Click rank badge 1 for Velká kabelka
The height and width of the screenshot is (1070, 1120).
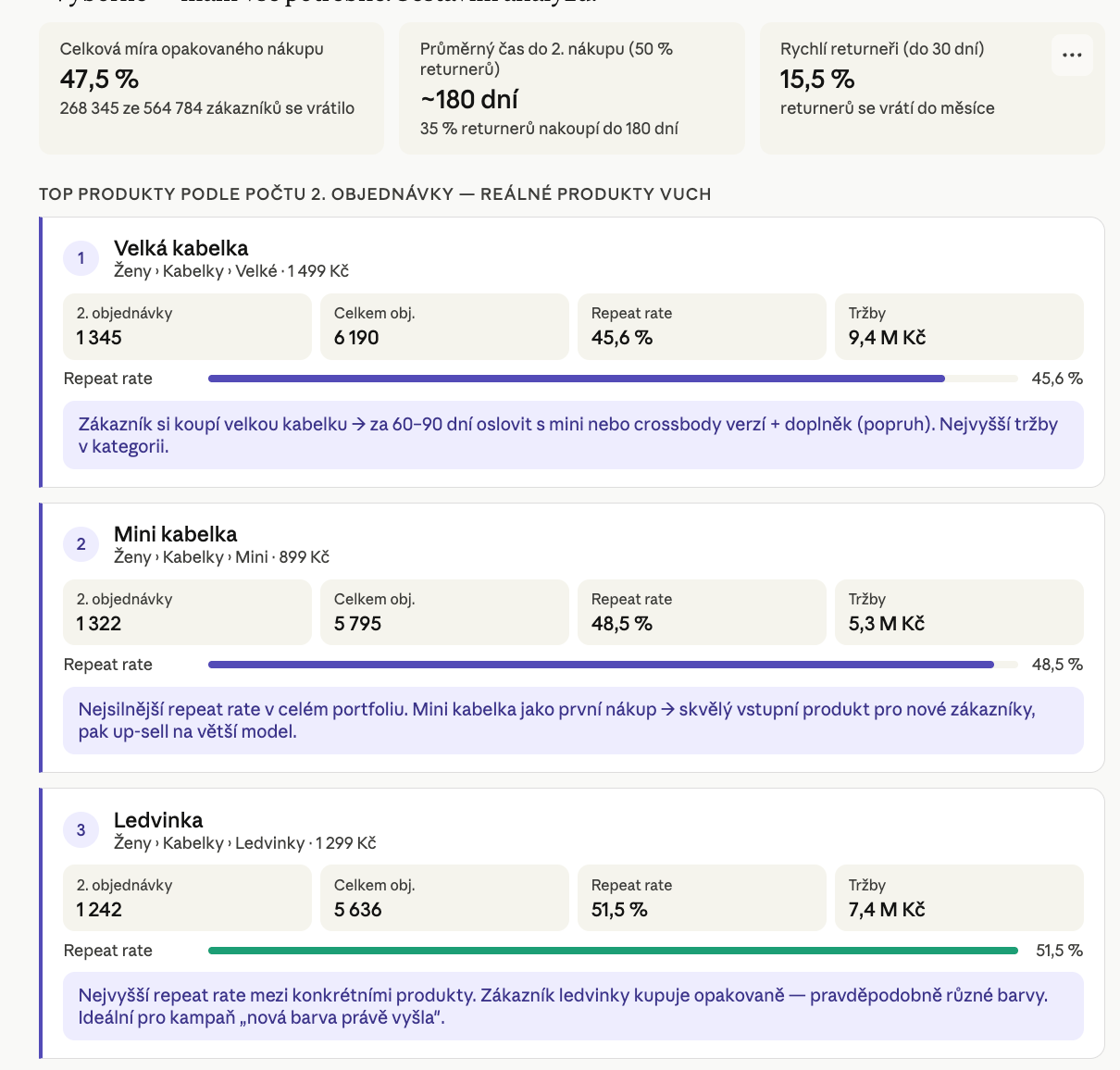coord(81,258)
